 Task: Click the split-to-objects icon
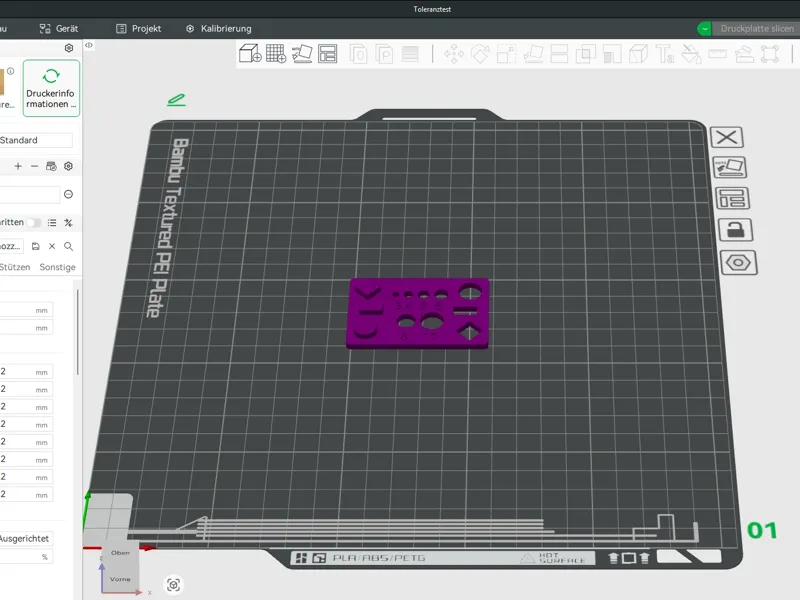pos(359,54)
